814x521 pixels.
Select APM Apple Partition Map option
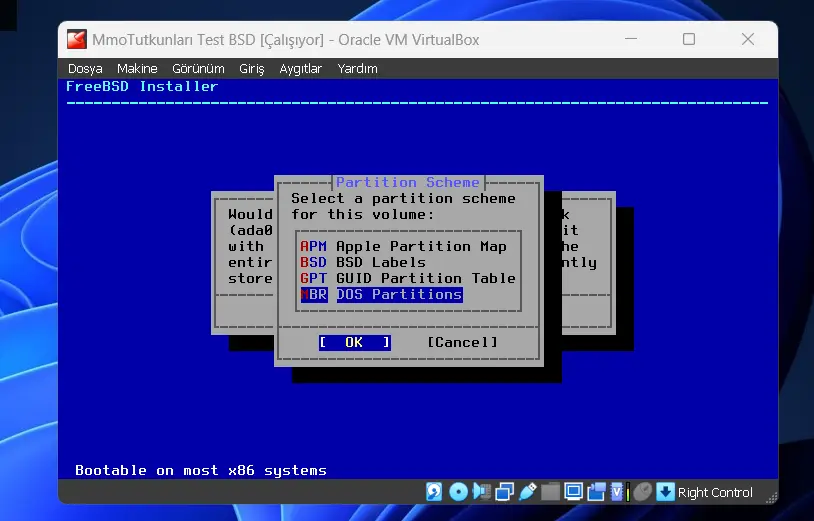403,246
